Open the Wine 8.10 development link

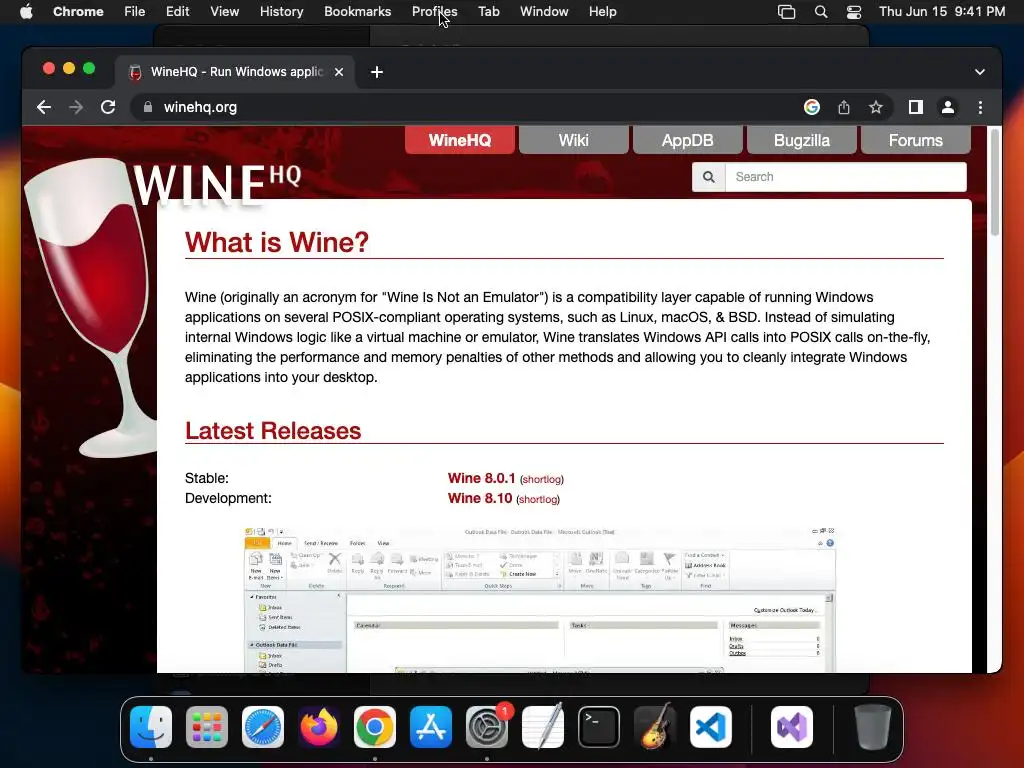click(x=479, y=498)
